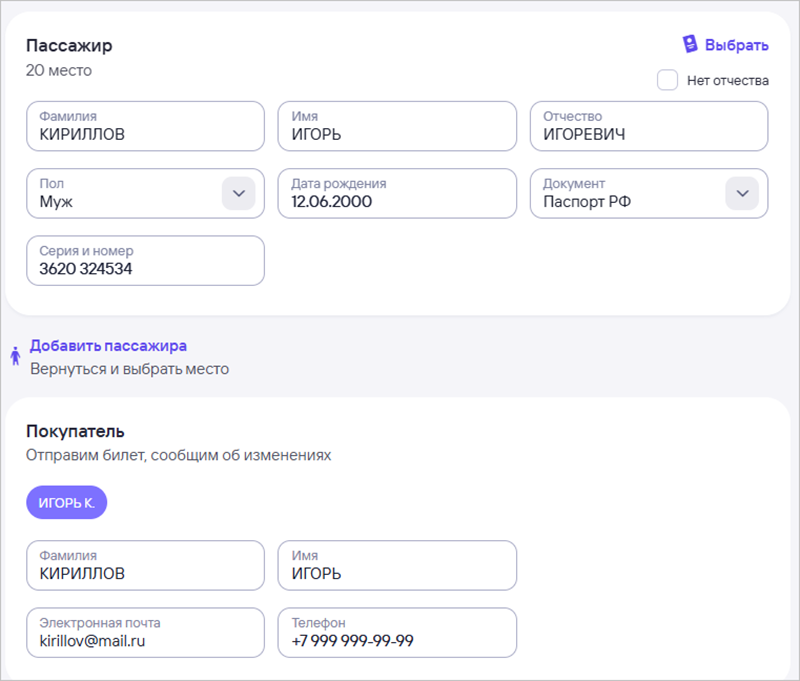
Task: Click the passenger Фамилия field
Action: click(x=145, y=126)
